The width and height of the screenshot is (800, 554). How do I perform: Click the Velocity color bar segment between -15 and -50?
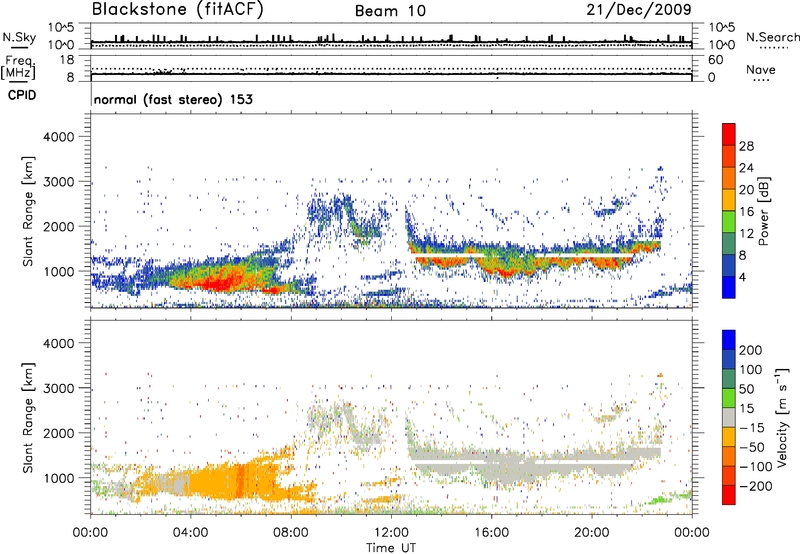729,437
